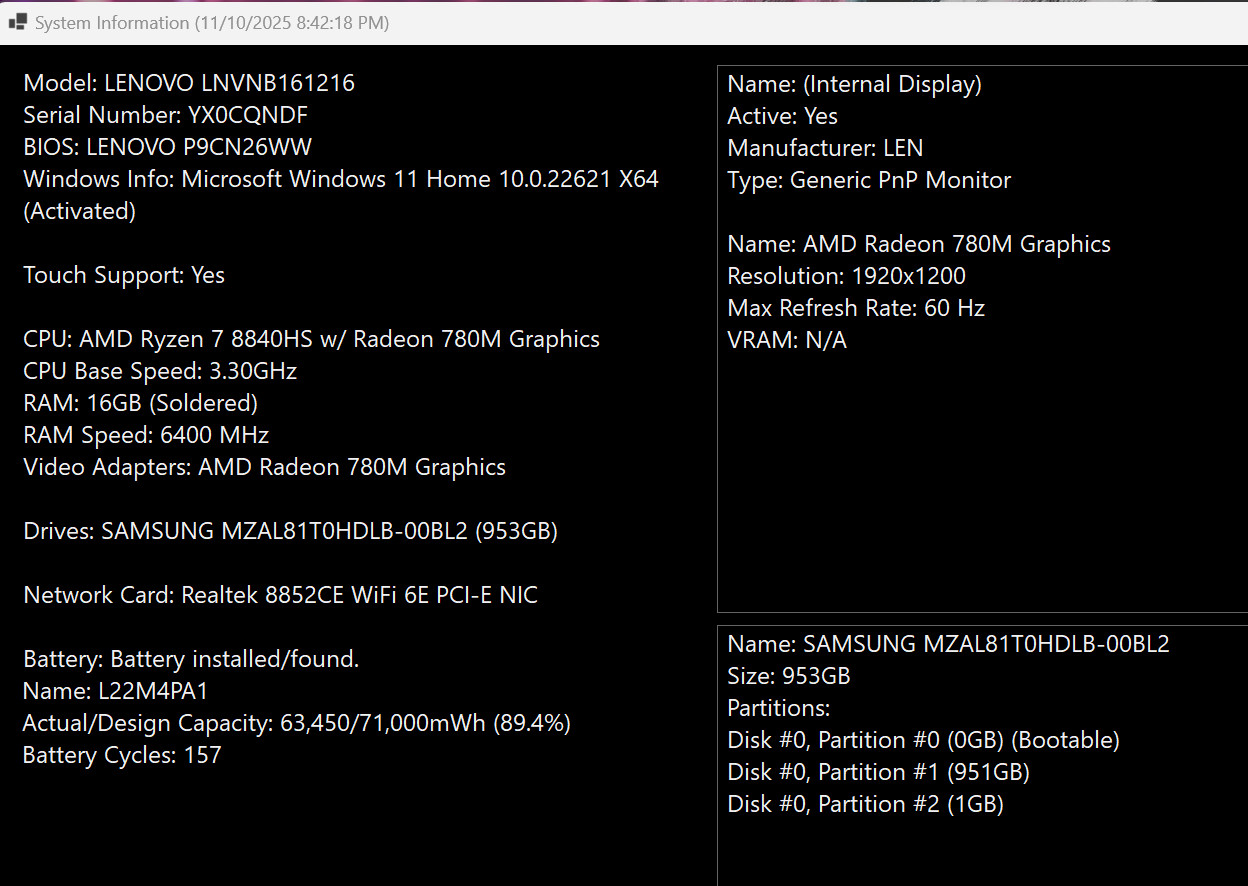Select the RAM Speed 6400 MHz line

click(146, 435)
